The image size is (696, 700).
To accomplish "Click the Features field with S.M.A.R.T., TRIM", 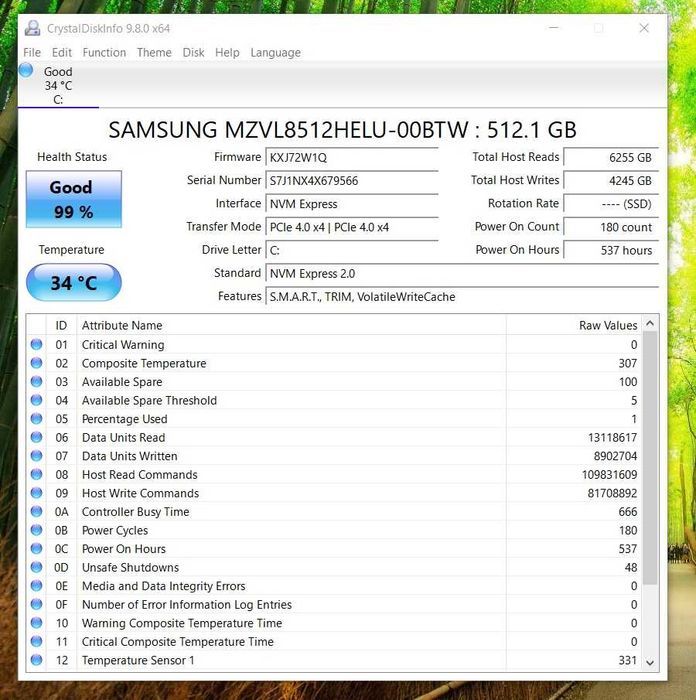I will 462,296.
